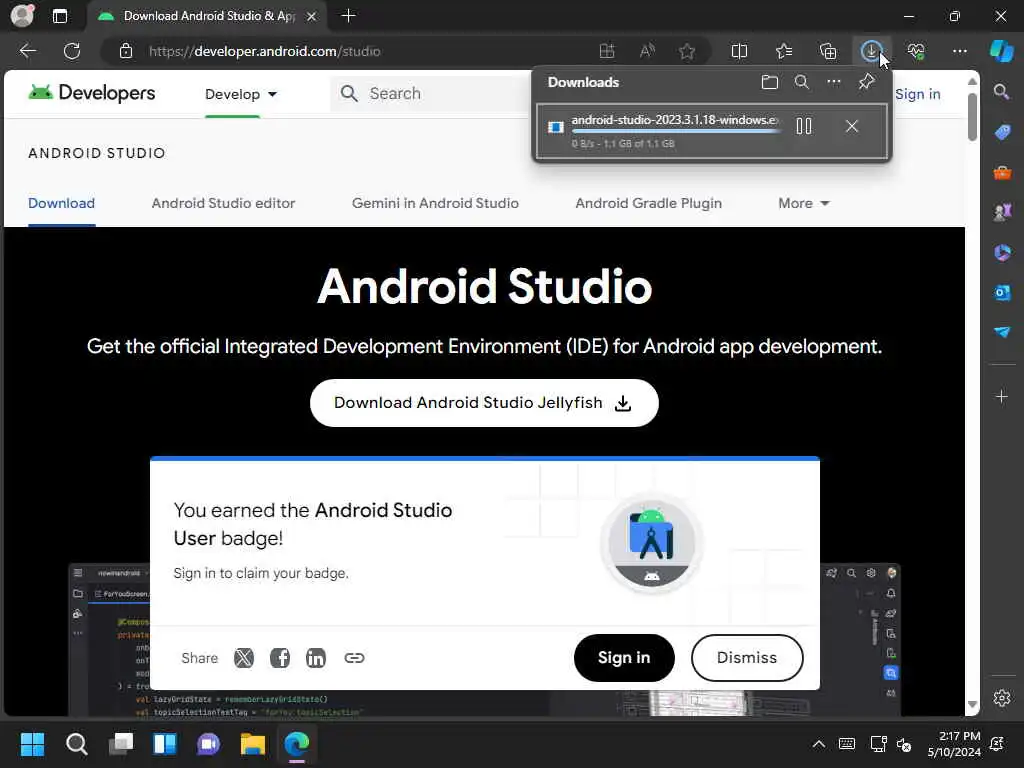Screen dimensions: 1024x768
Task: Share badge on LinkedIn
Action: point(316,658)
